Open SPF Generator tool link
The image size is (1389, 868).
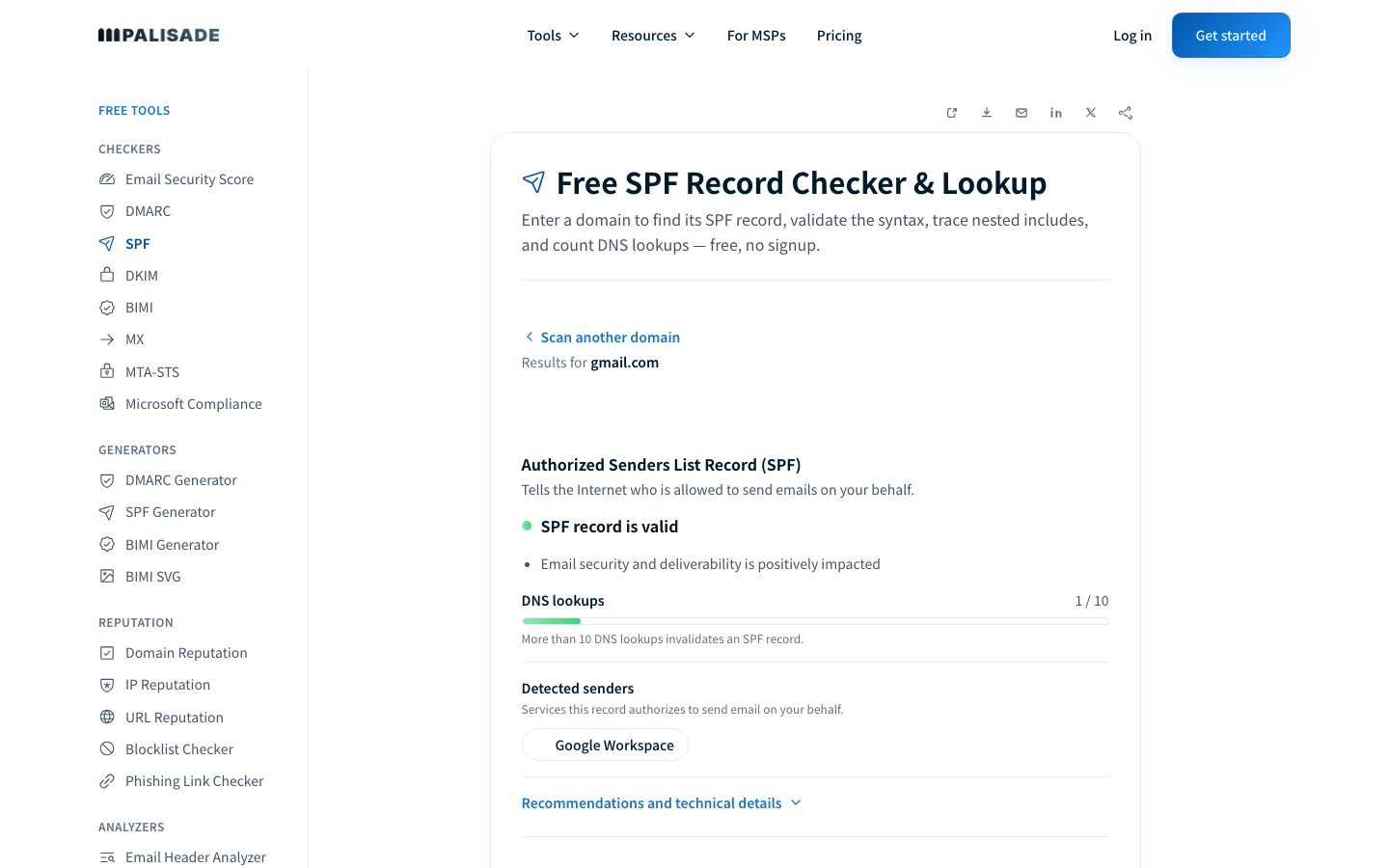171,512
